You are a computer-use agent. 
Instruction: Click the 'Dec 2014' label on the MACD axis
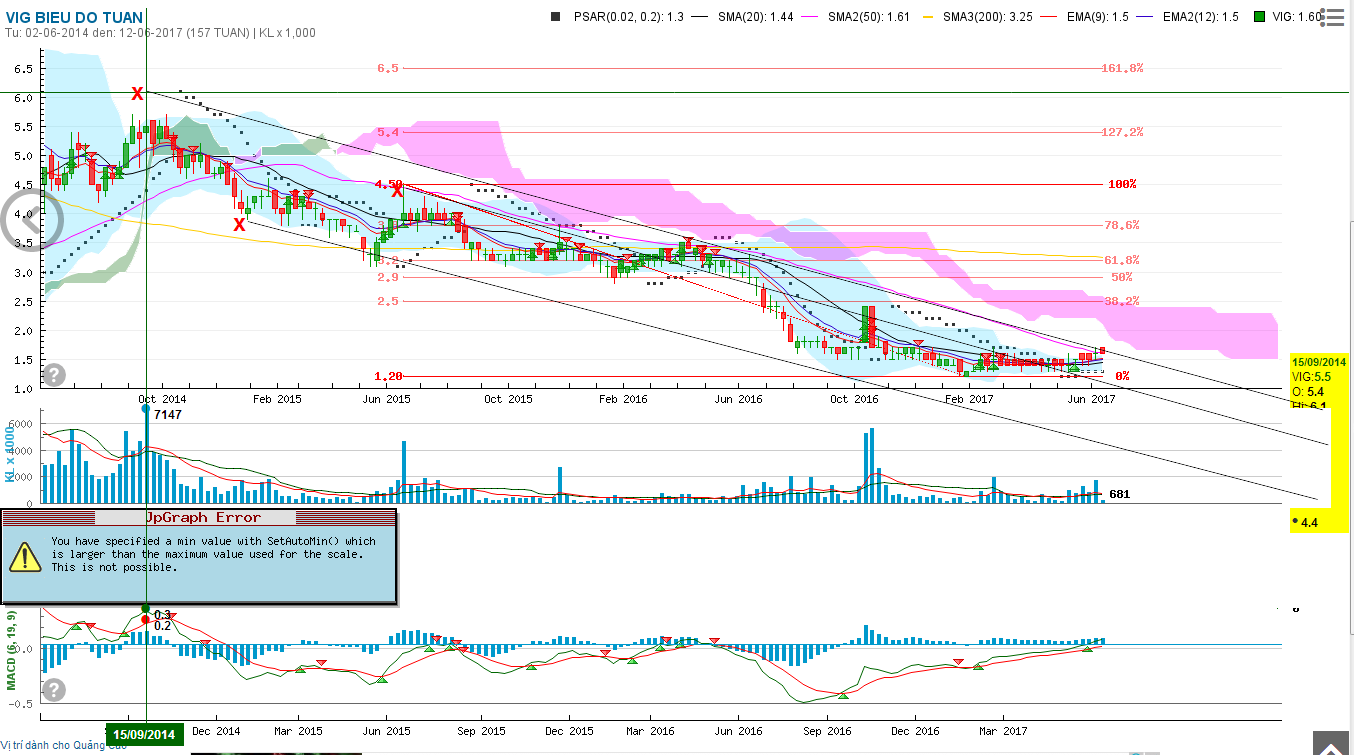coord(215,731)
